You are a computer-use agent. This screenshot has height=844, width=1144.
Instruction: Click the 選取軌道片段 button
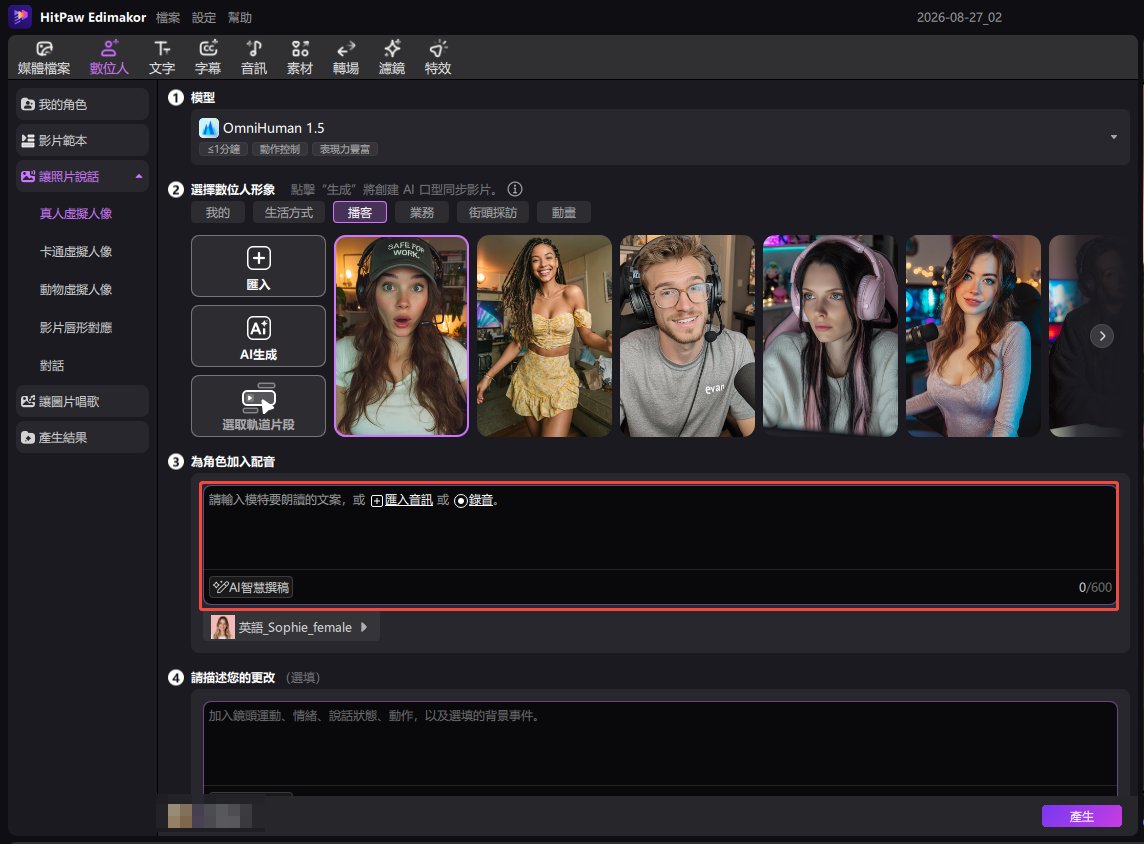[x=258, y=406]
